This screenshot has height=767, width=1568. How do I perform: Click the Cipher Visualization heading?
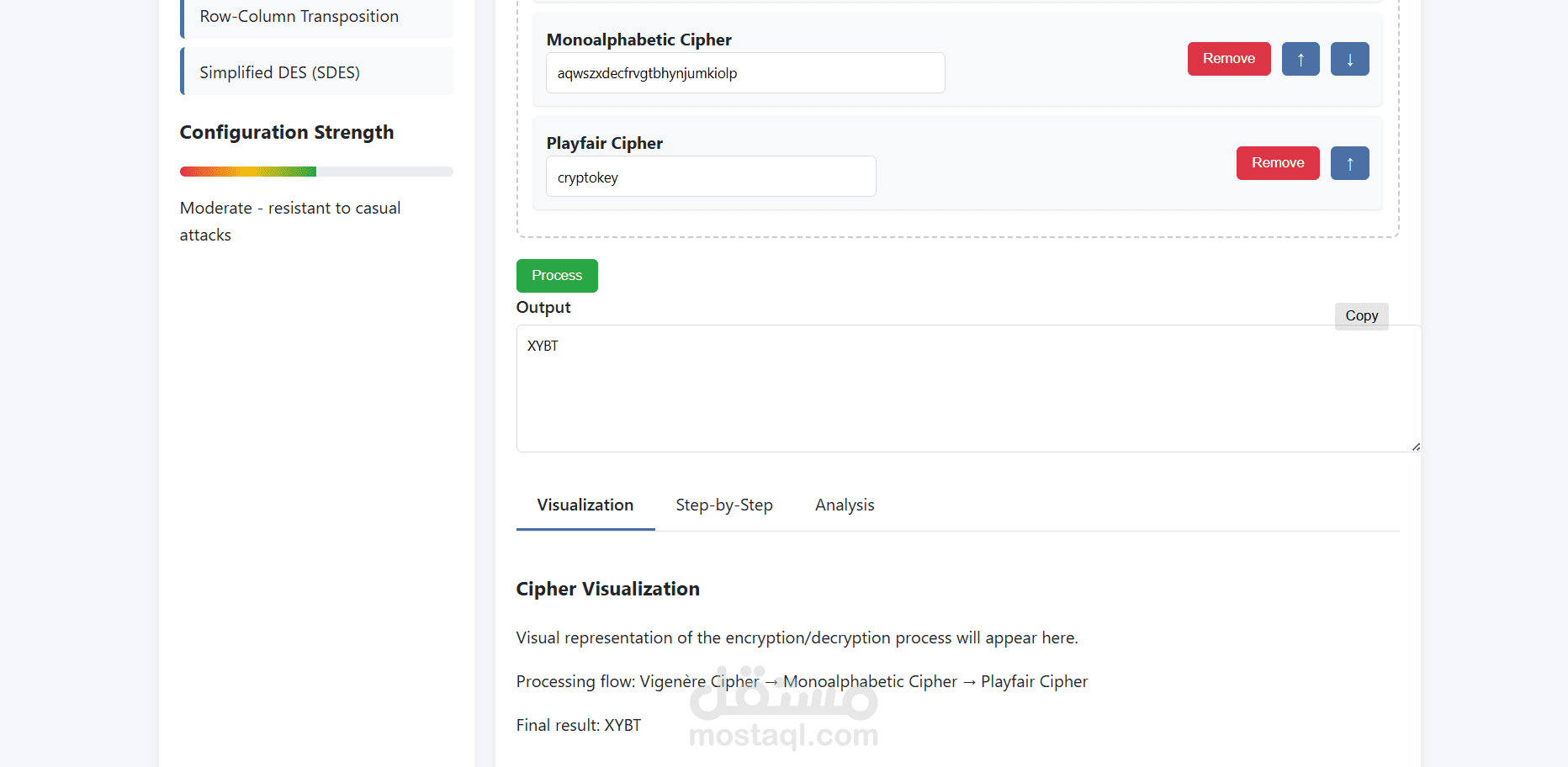point(607,589)
